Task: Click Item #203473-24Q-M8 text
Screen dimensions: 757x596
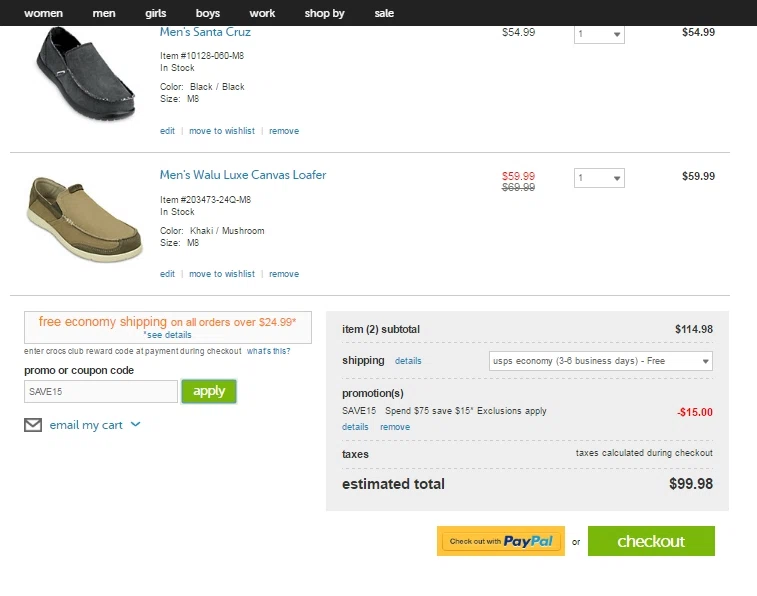Action: click(205, 200)
